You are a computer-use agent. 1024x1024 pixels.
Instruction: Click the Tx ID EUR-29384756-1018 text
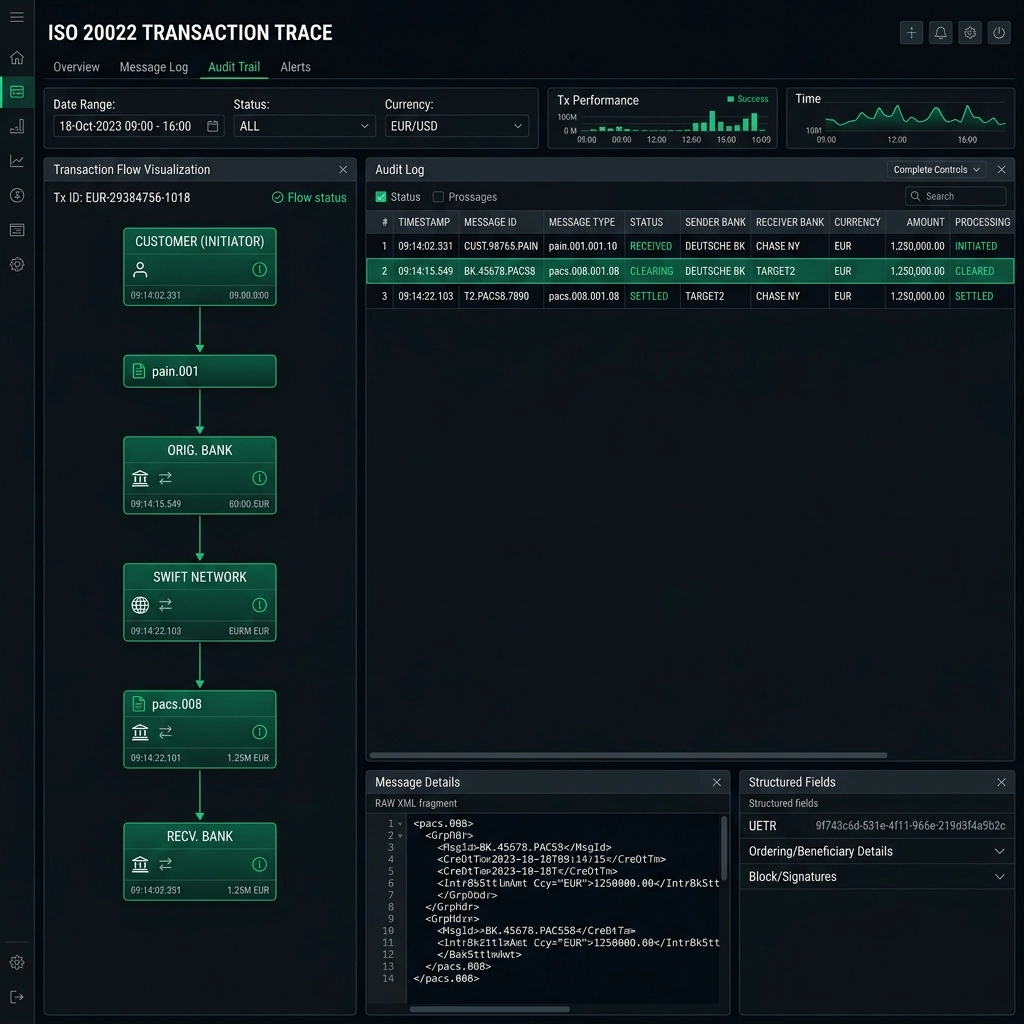[x=121, y=197]
